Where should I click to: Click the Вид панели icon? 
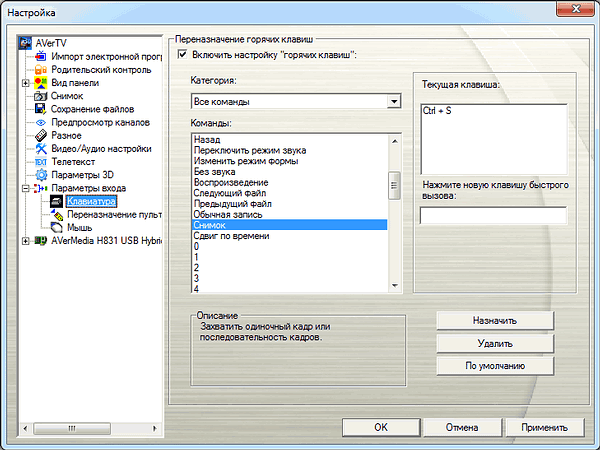(x=41, y=83)
